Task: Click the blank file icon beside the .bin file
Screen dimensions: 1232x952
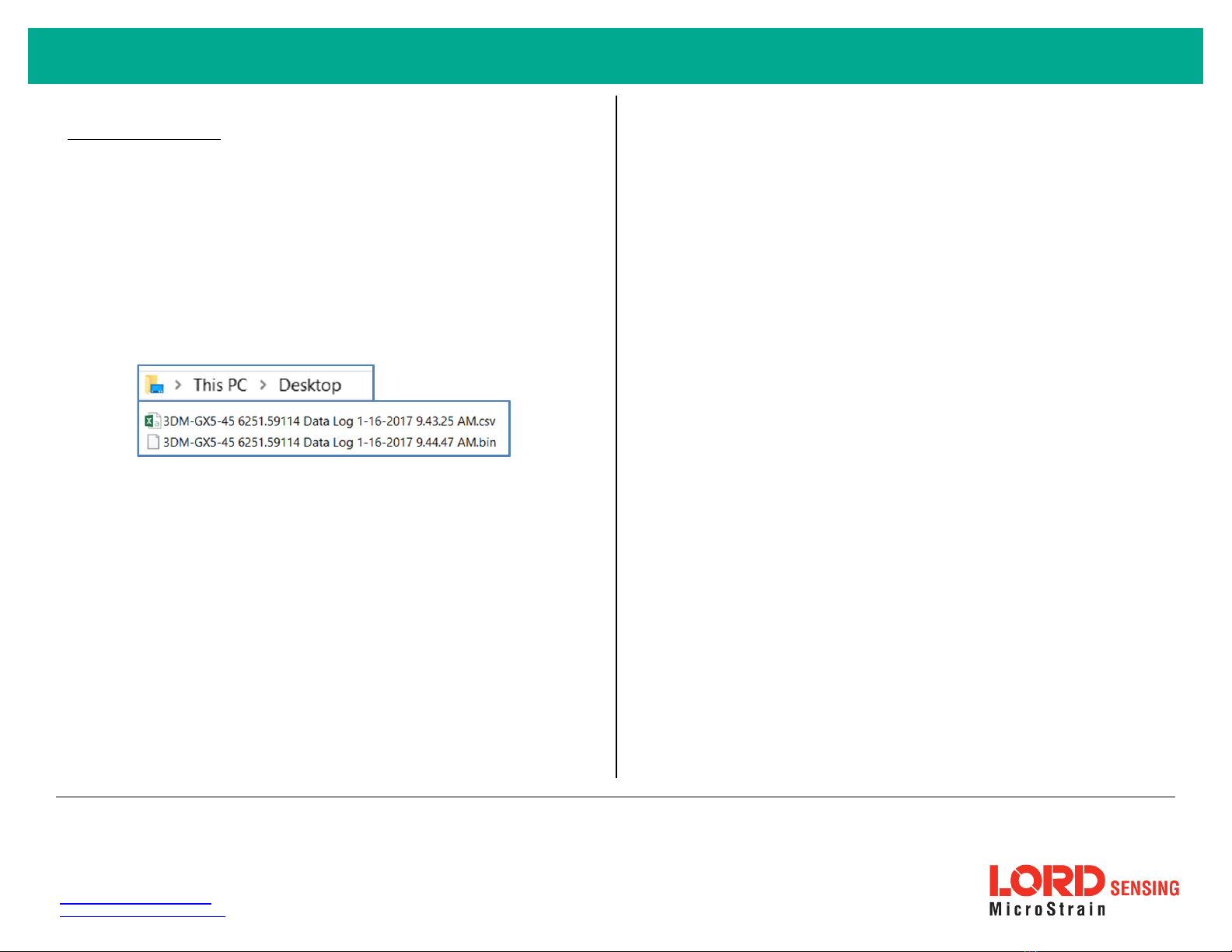Action: [153, 442]
